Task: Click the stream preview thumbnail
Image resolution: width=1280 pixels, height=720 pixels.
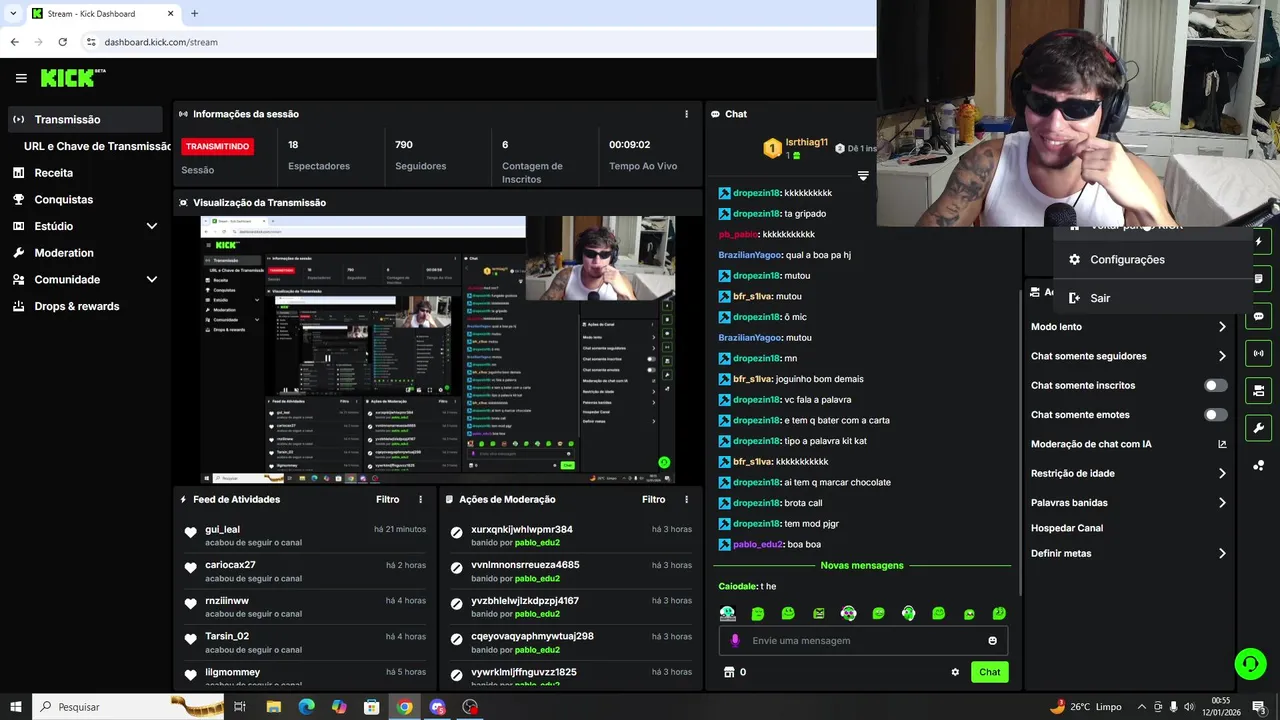Action: (x=438, y=350)
